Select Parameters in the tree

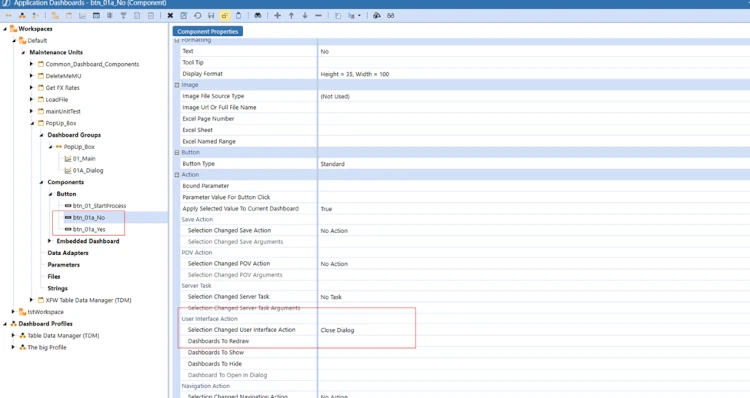click(64, 265)
